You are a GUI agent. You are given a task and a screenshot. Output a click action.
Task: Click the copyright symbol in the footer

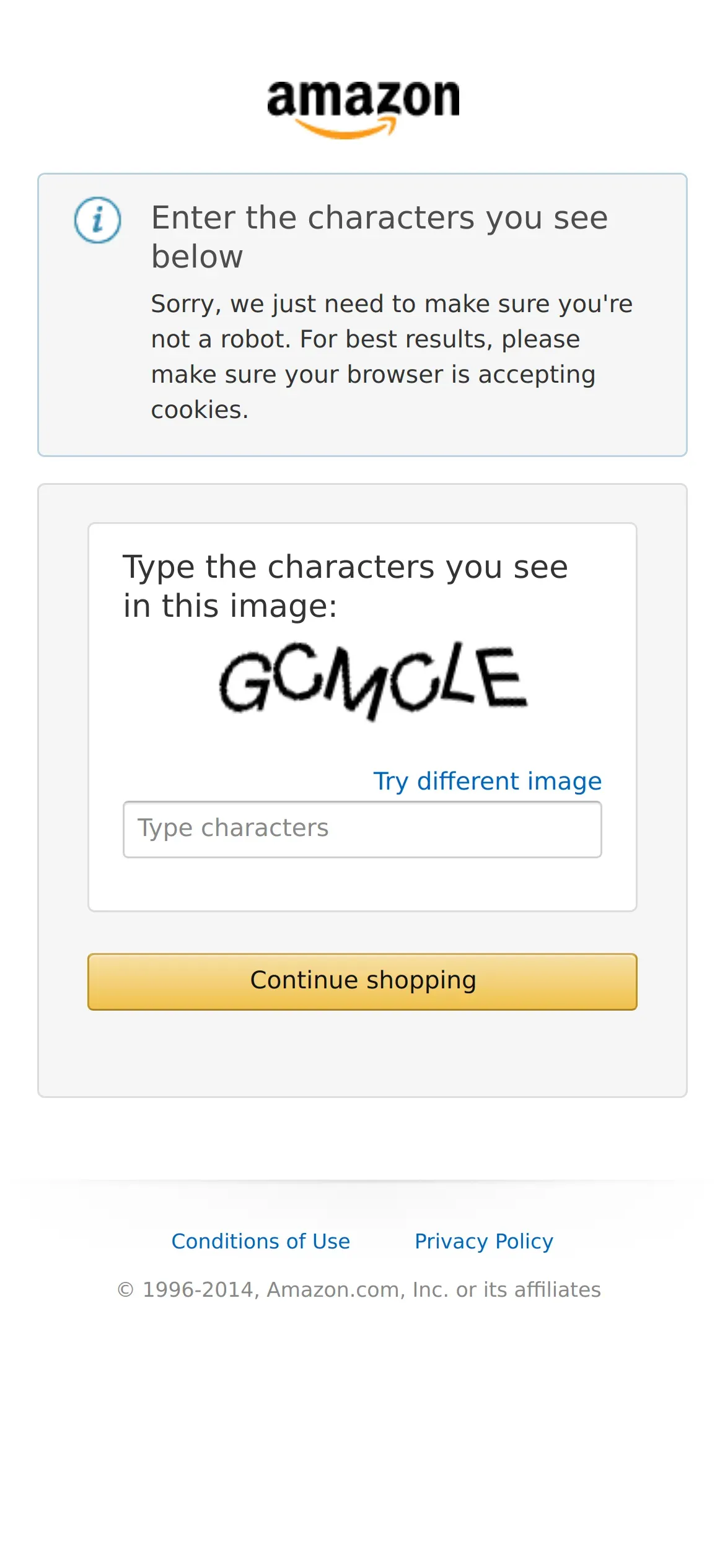click(x=125, y=1290)
